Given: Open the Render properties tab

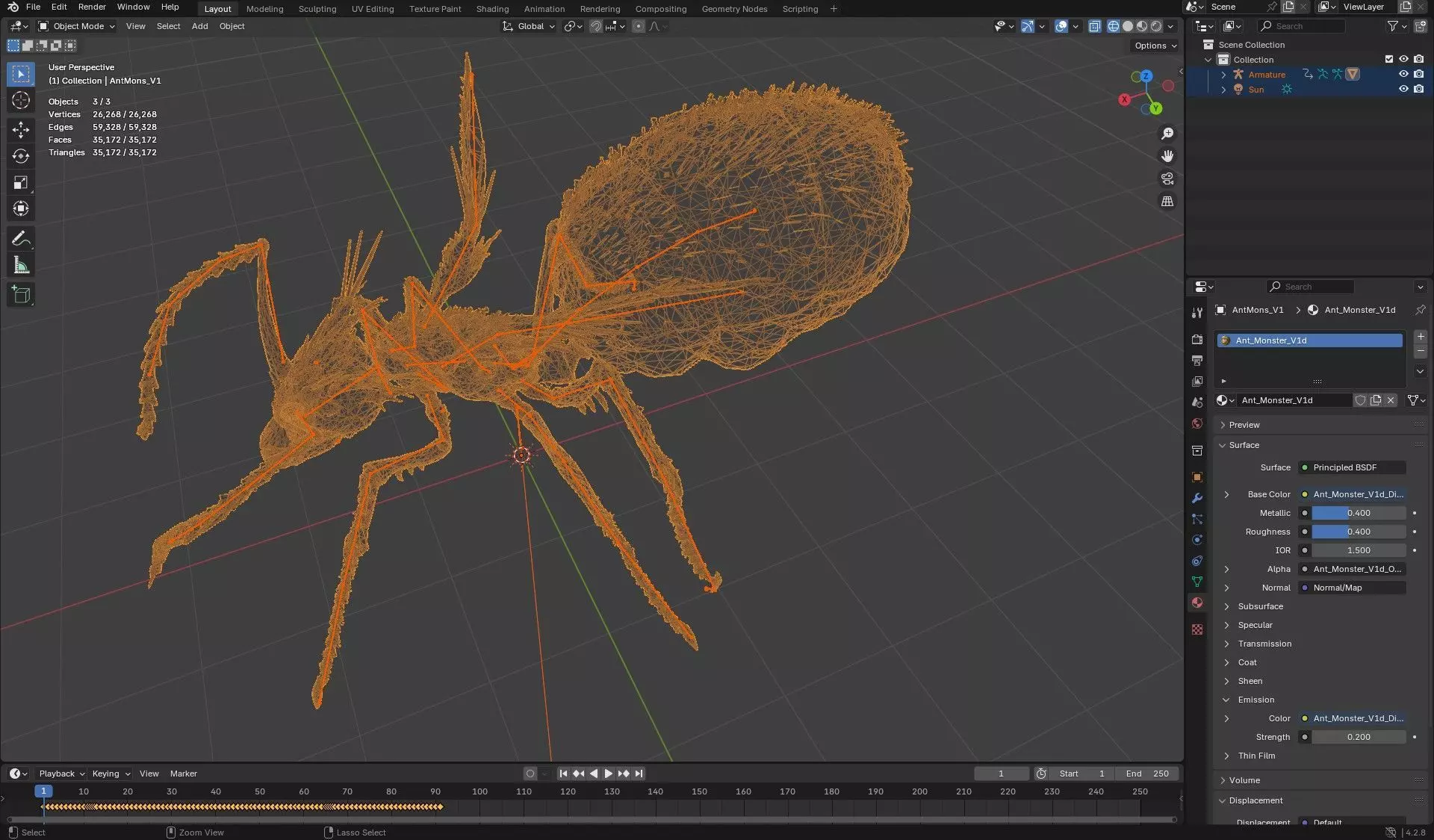Looking at the screenshot, I should (1197, 339).
